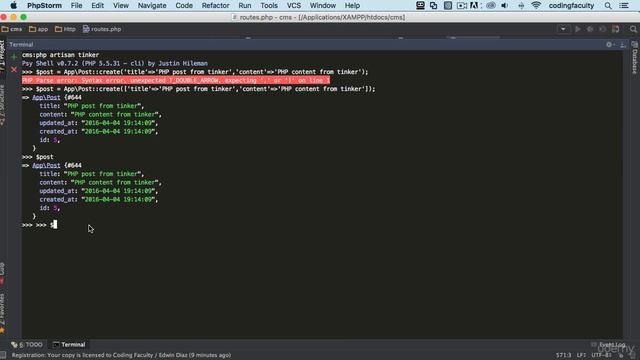Click the '>>> $post' prompt line
Screen dimensions: 640x360
pyautogui.click(x=38, y=157)
